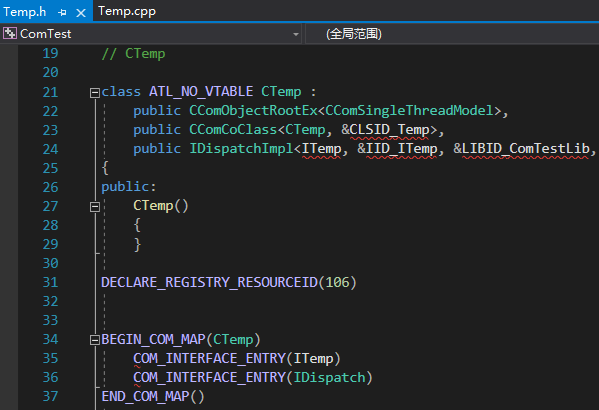Click the 106 resource id value
The height and width of the screenshot is (410, 599).
click(337, 282)
